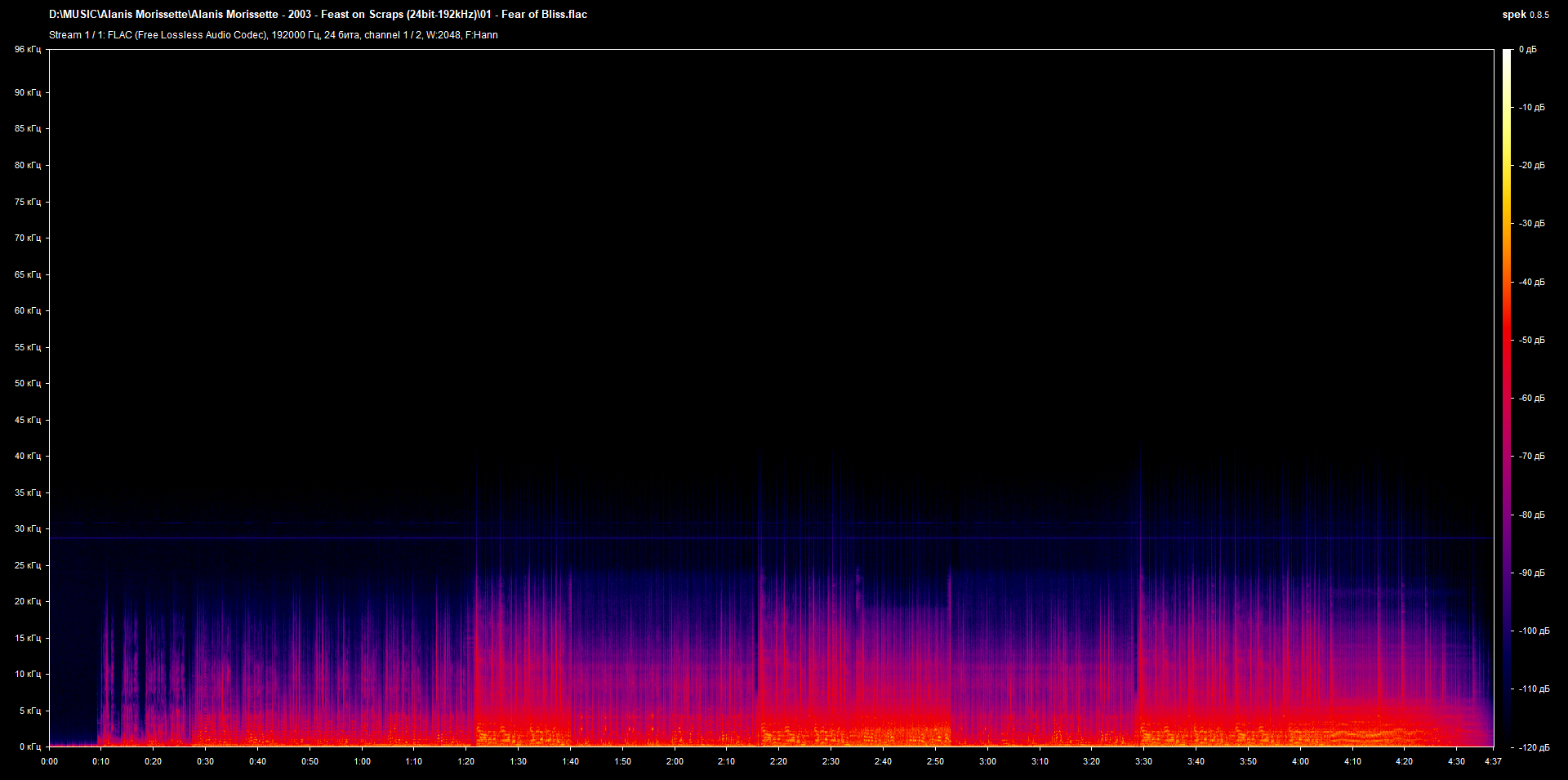This screenshot has width=1568, height=780.
Task: Click the 3:30 time axis marker
Action: coord(1143,761)
